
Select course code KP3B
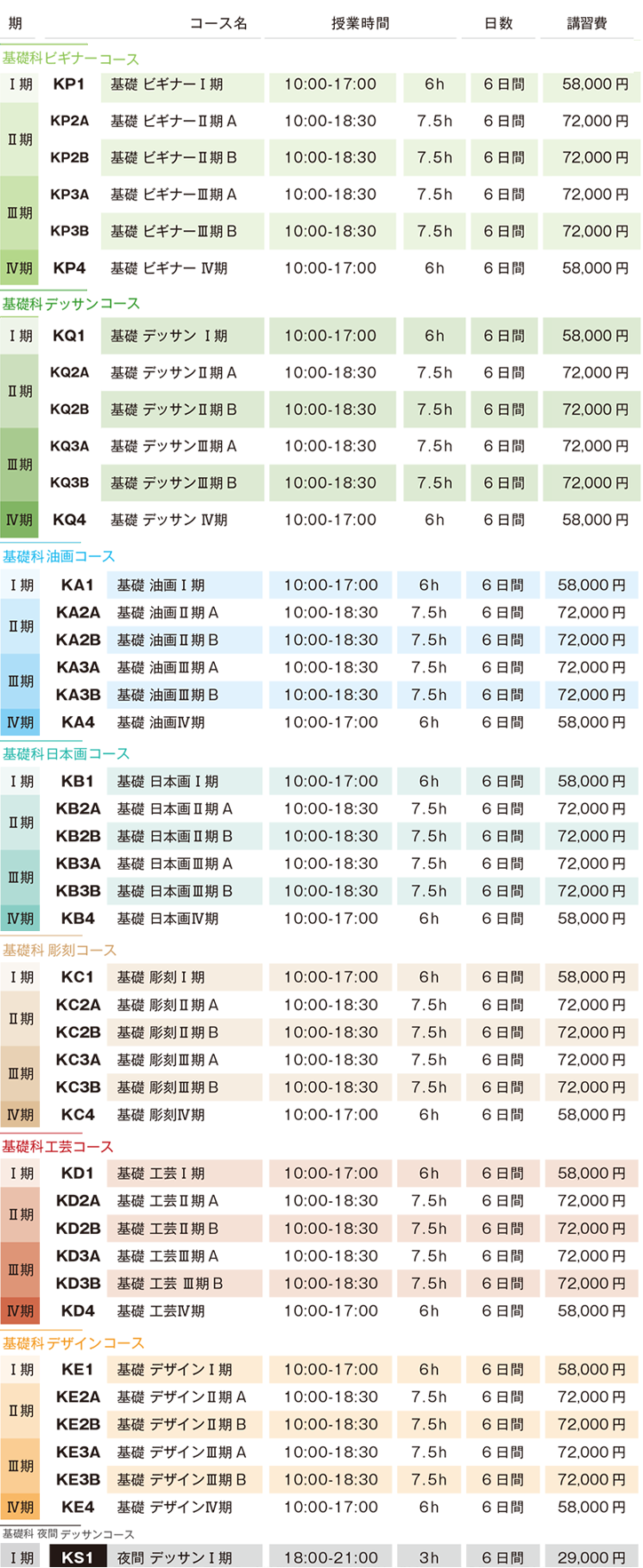[x=69, y=231]
